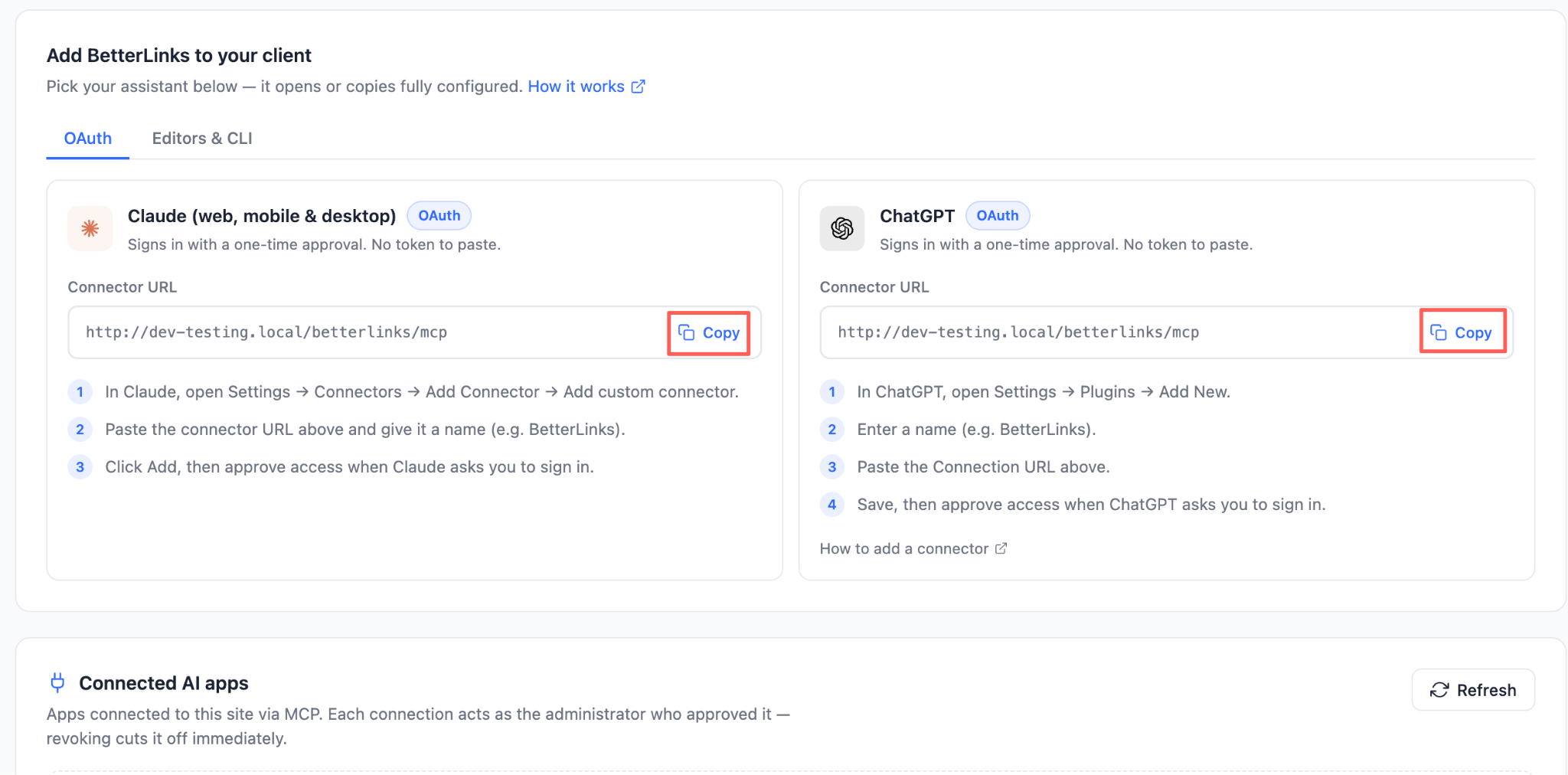Click the Add BetterLinks to your client heading
Screen dimensions: 1568x775
(179, 55)
